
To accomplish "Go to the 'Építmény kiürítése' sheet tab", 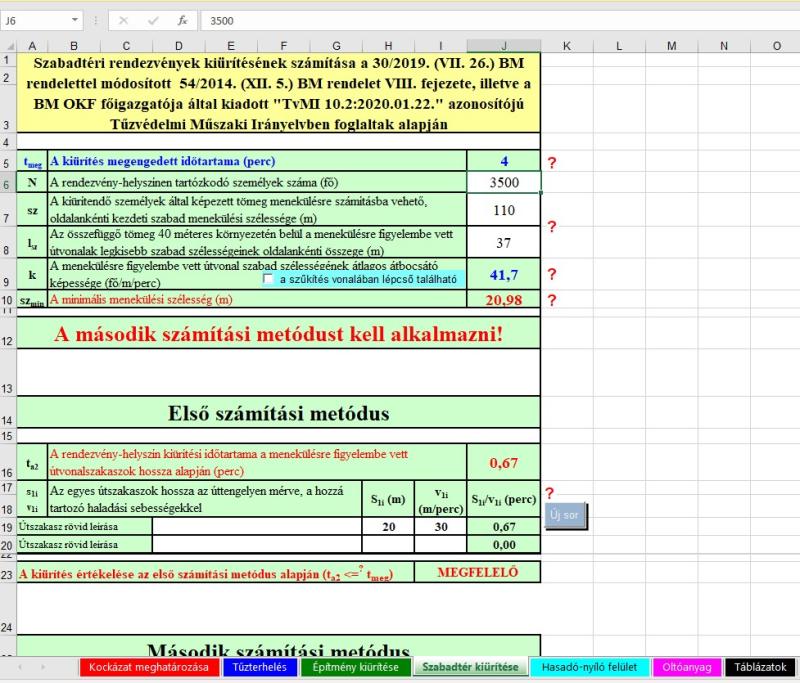I will 356,667.
